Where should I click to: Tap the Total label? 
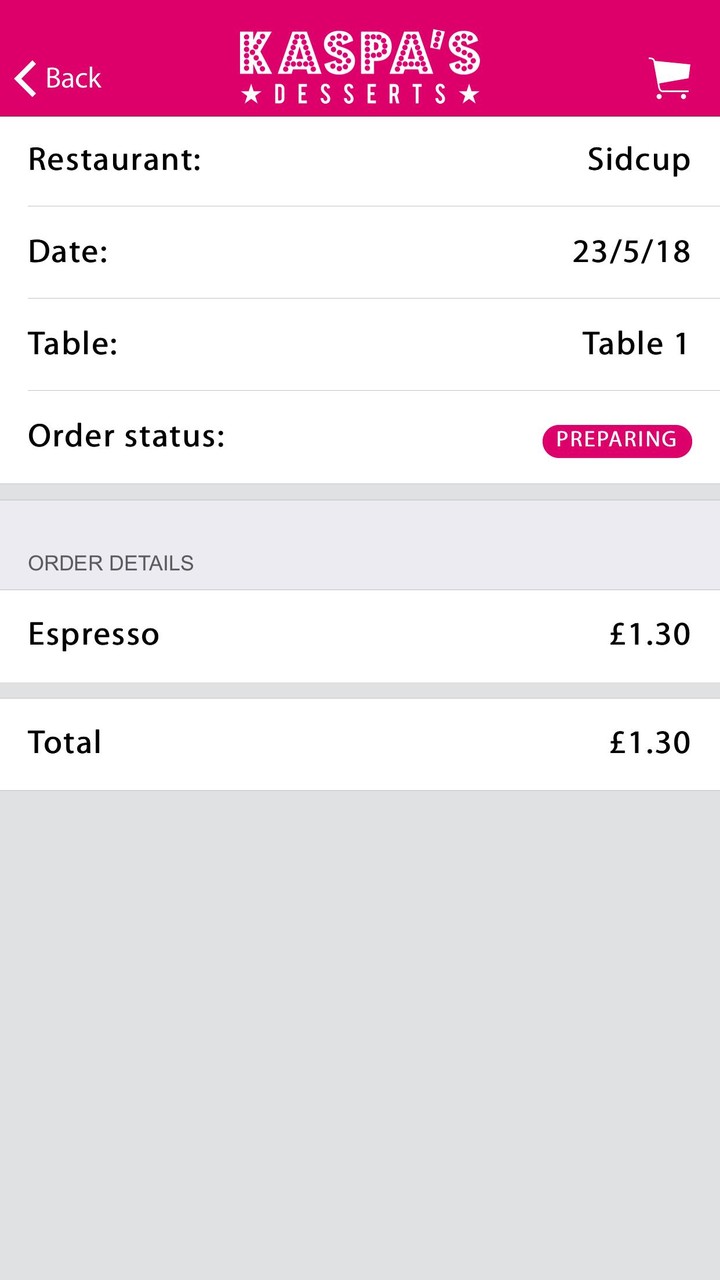(64, 743)
